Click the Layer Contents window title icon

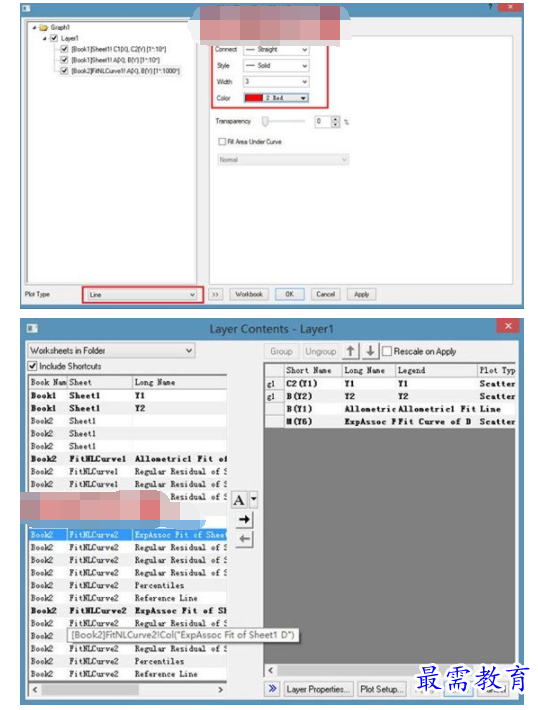coord(32,328)
